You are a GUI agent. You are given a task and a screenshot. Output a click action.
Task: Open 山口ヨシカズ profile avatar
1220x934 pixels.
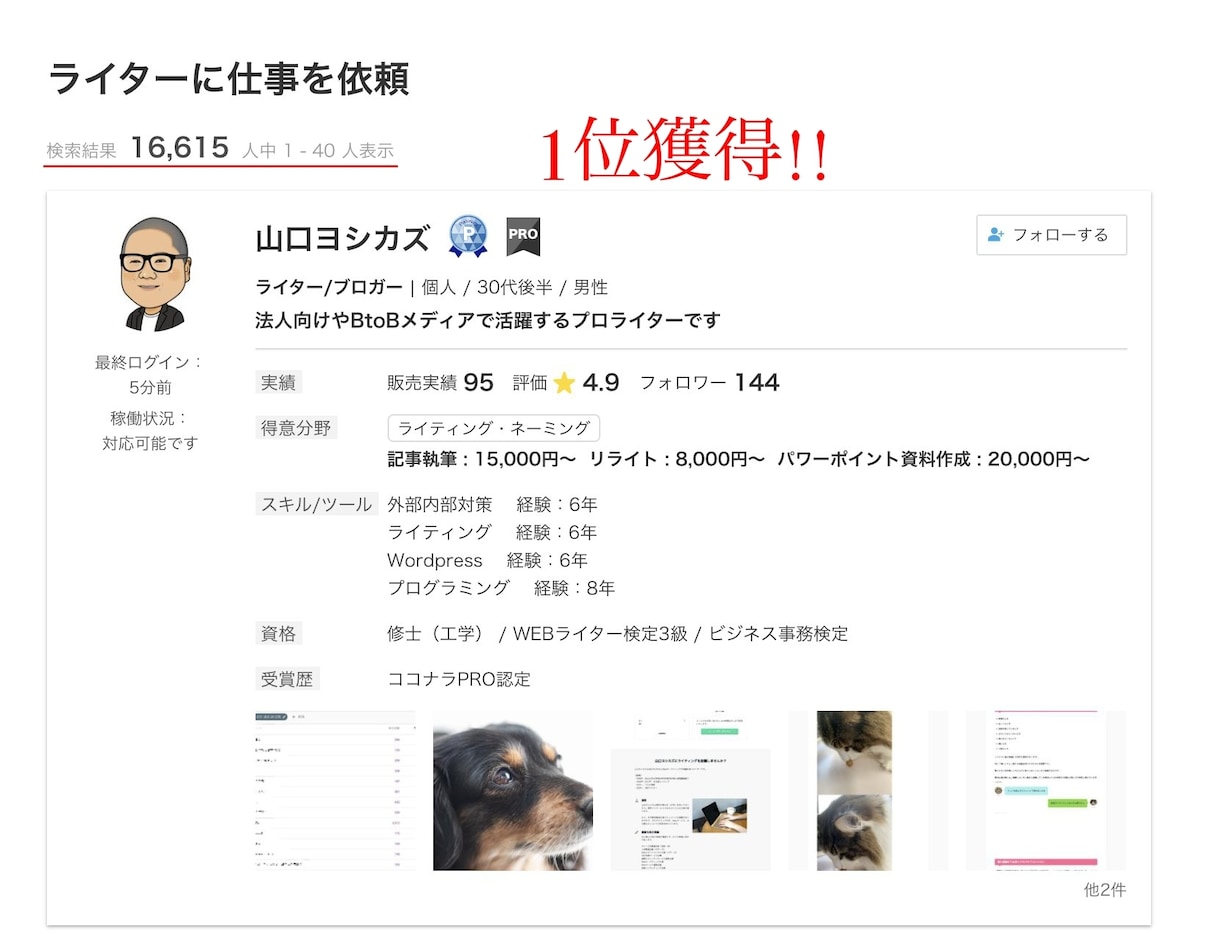153,273
